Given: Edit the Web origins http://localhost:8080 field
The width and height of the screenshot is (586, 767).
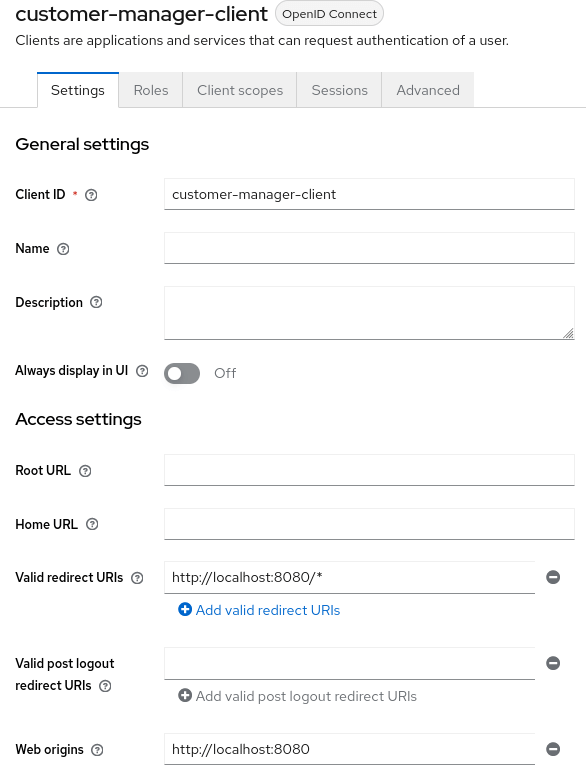Looking at the screenshot, I should [x=349, y=749].
